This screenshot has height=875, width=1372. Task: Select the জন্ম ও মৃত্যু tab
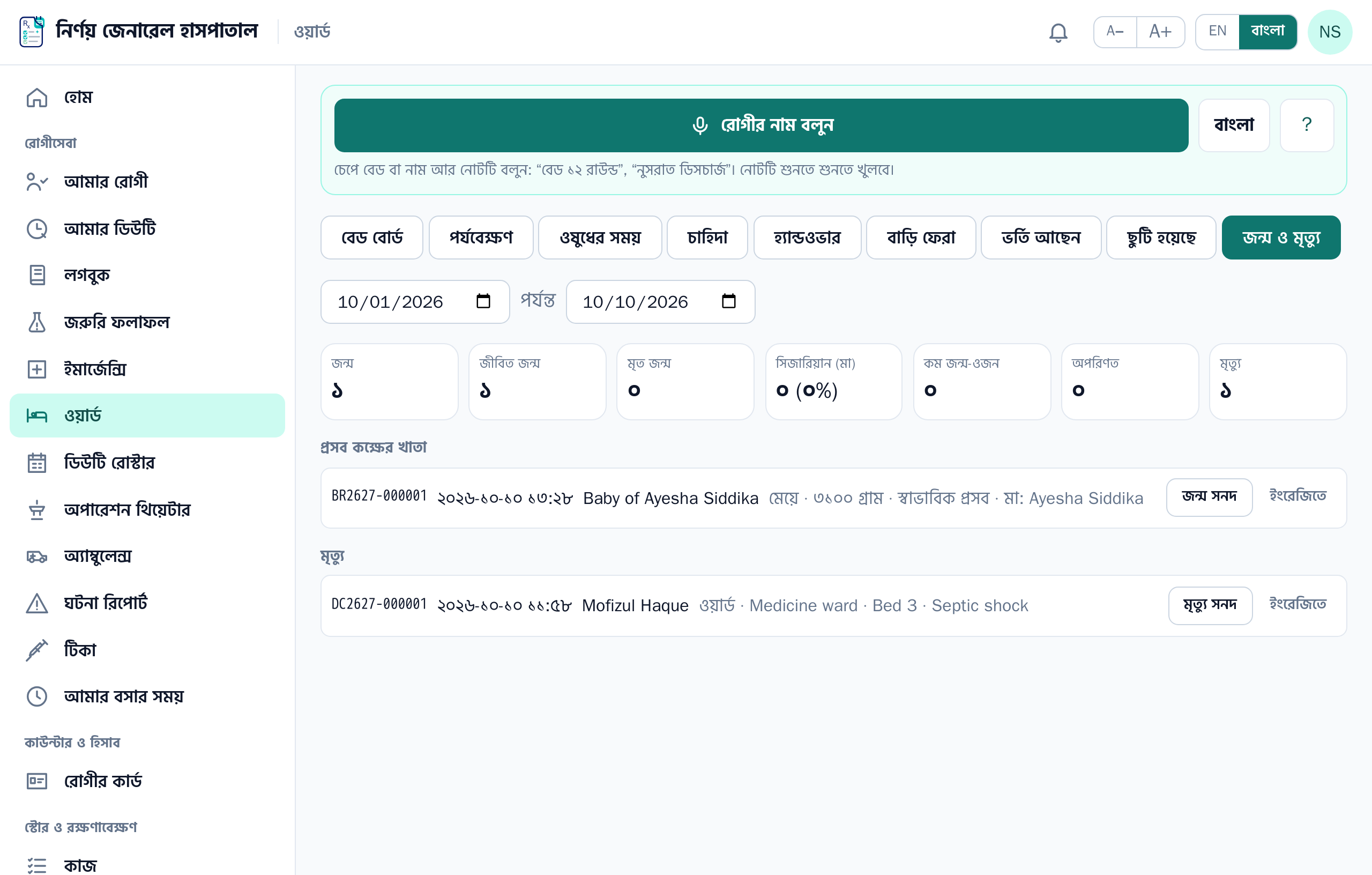(1281, 238)
